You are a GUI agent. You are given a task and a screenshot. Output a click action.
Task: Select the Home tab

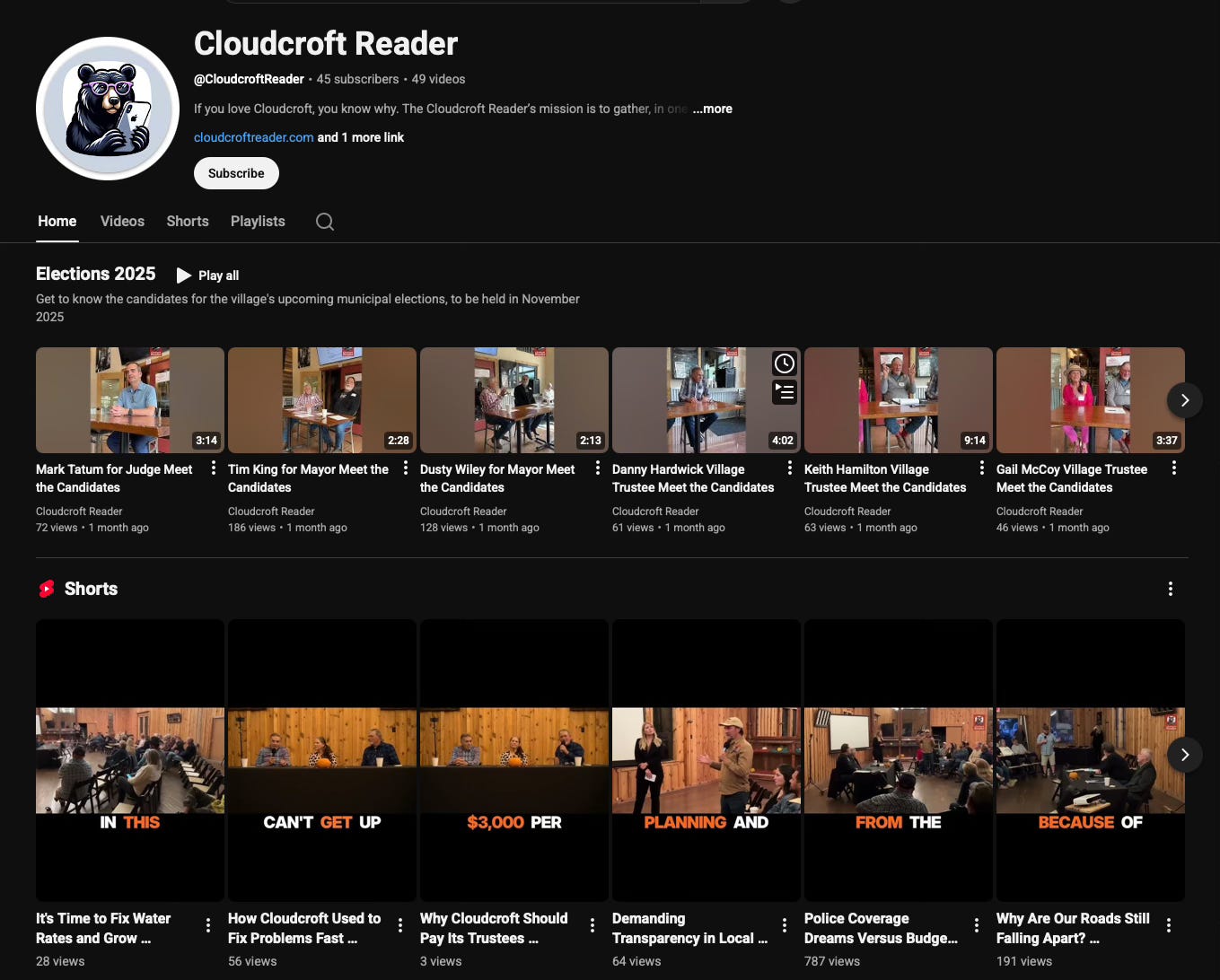pos(57,222)
